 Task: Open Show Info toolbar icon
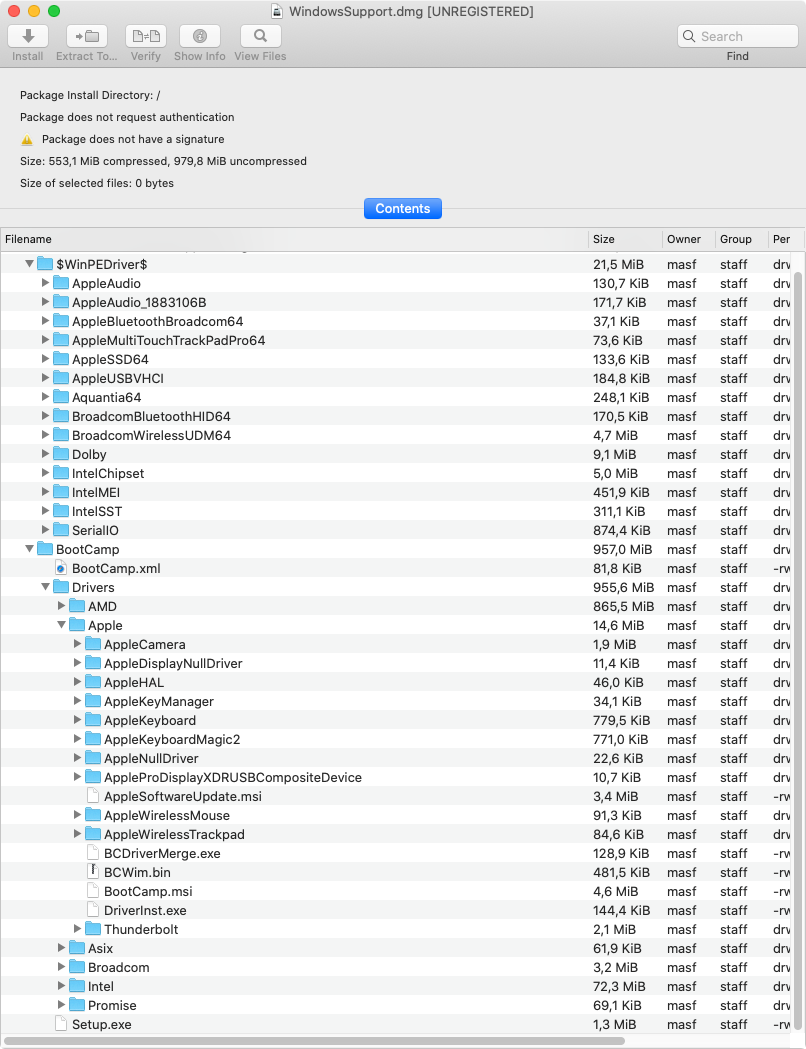click(x=199, y=36)
